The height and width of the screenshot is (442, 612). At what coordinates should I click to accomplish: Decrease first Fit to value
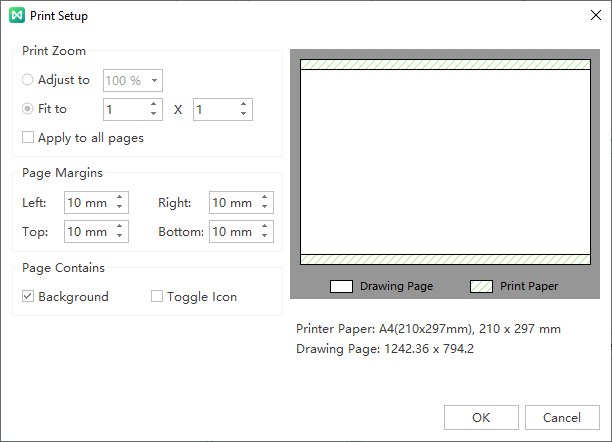pyautogui.click(x=153, y=114)
